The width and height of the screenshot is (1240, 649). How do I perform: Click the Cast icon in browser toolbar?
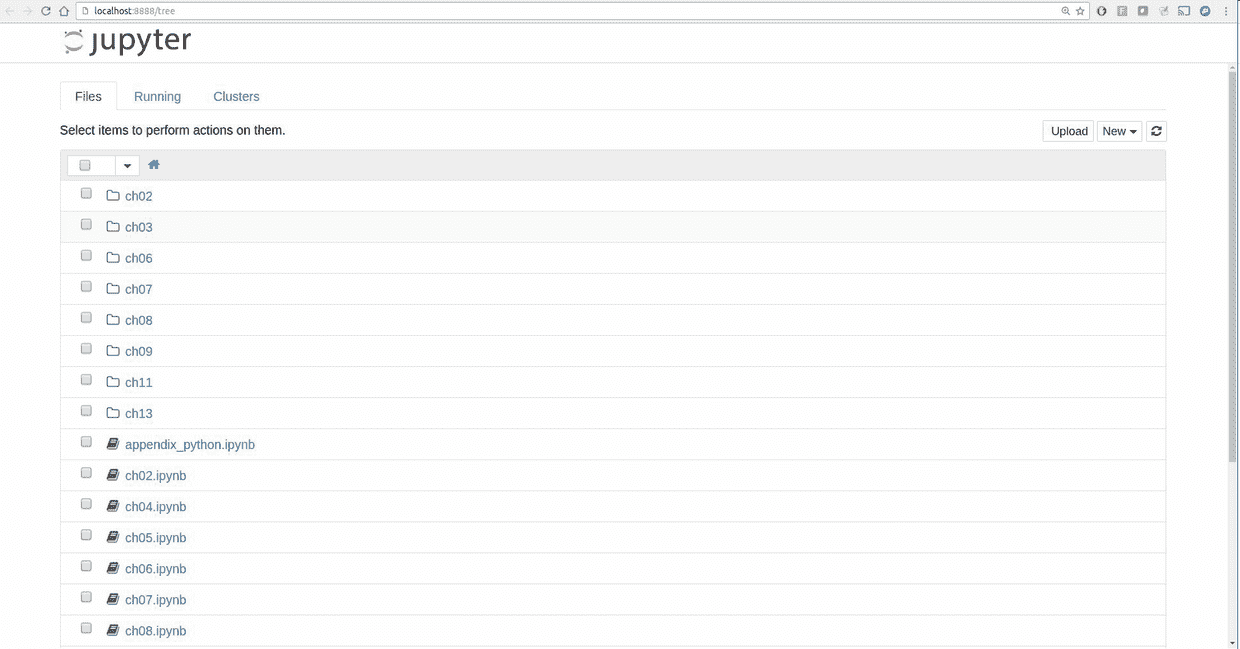click(1184, 11)
